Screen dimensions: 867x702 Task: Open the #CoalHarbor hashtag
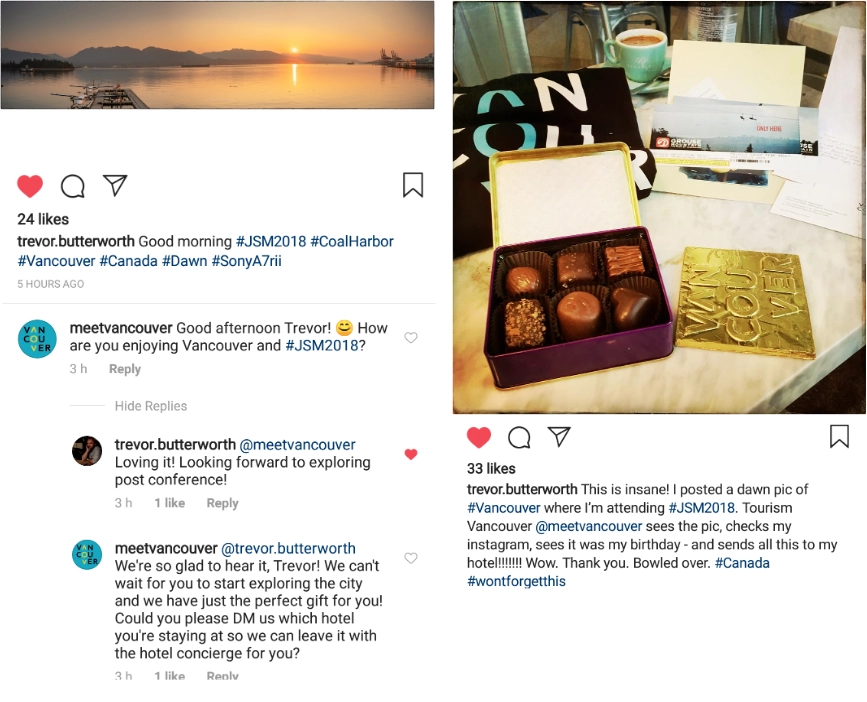(352, 242)
